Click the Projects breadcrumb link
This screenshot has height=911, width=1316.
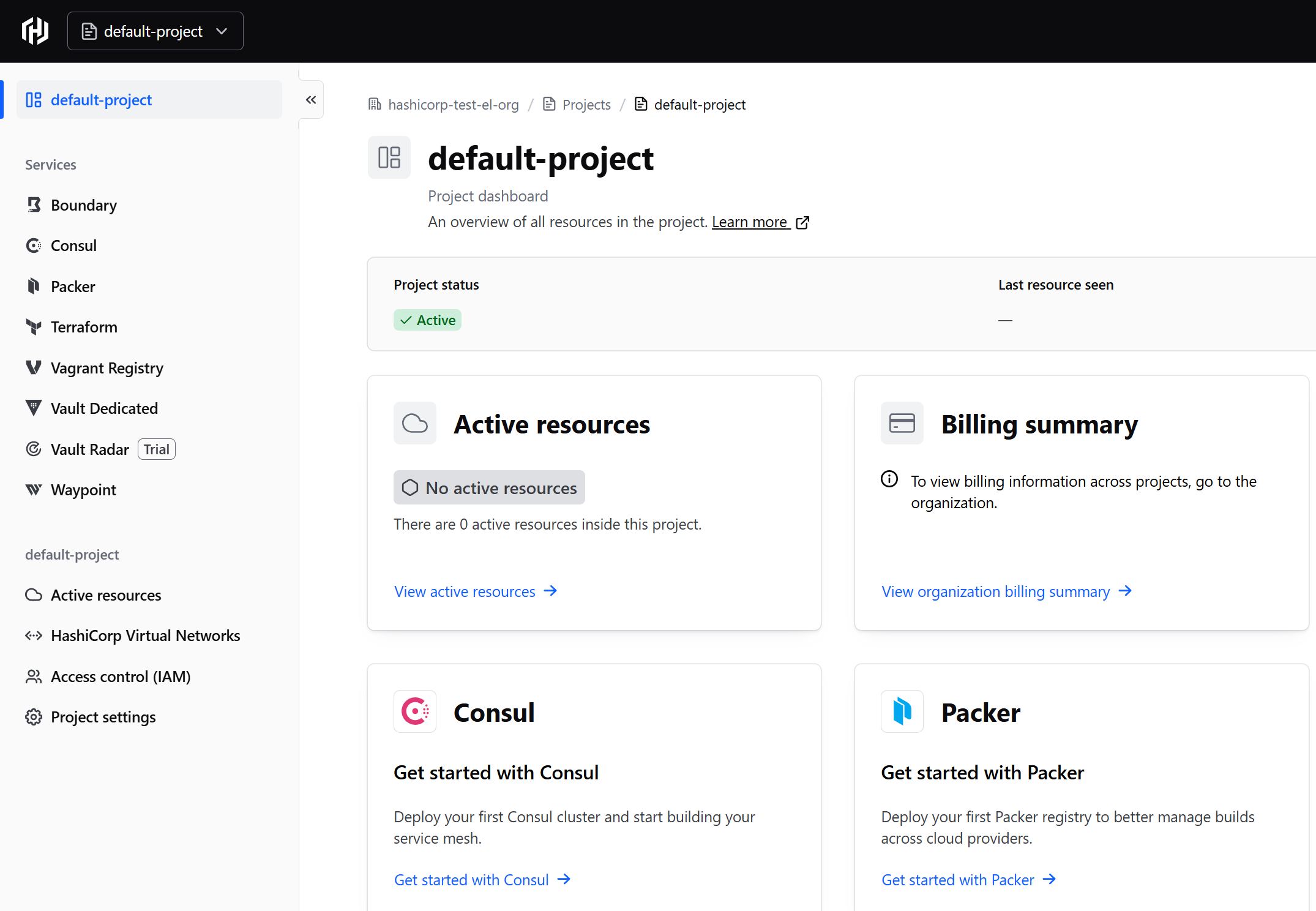pos(586,105)
